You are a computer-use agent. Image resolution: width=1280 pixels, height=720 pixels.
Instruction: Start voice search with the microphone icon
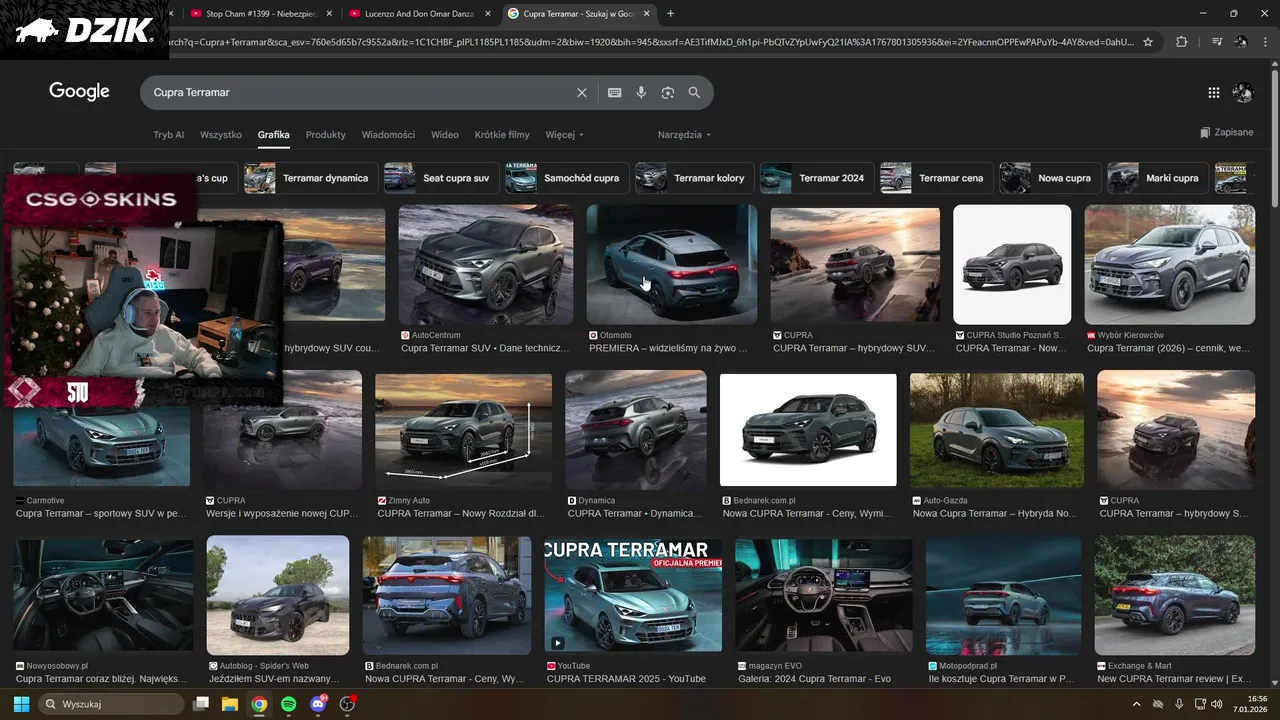tap(641, 92)
